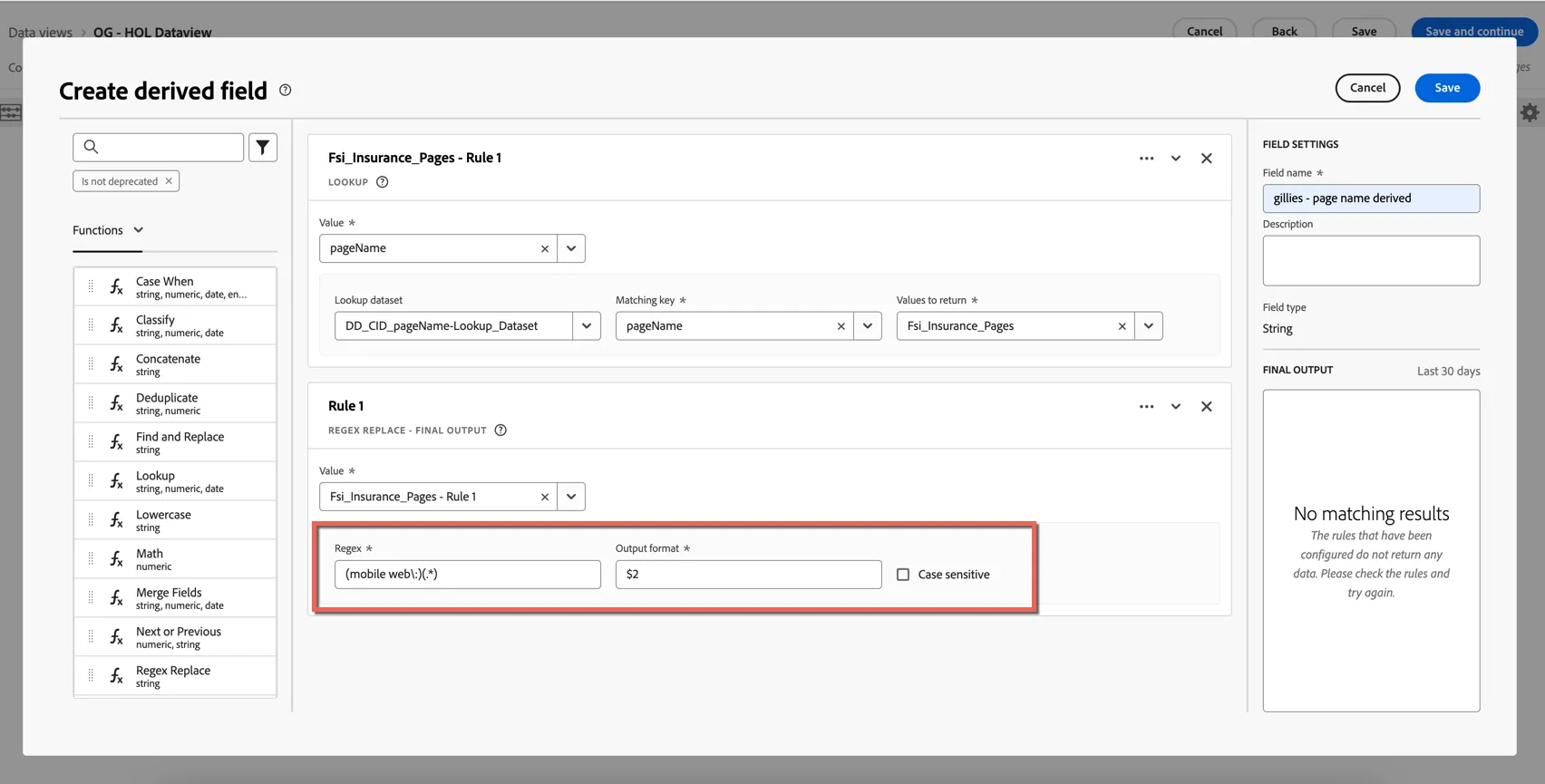Collapse the Regex Replace Rule 1 panel
Viewport: 1545px width, 784px height.
1176,407
